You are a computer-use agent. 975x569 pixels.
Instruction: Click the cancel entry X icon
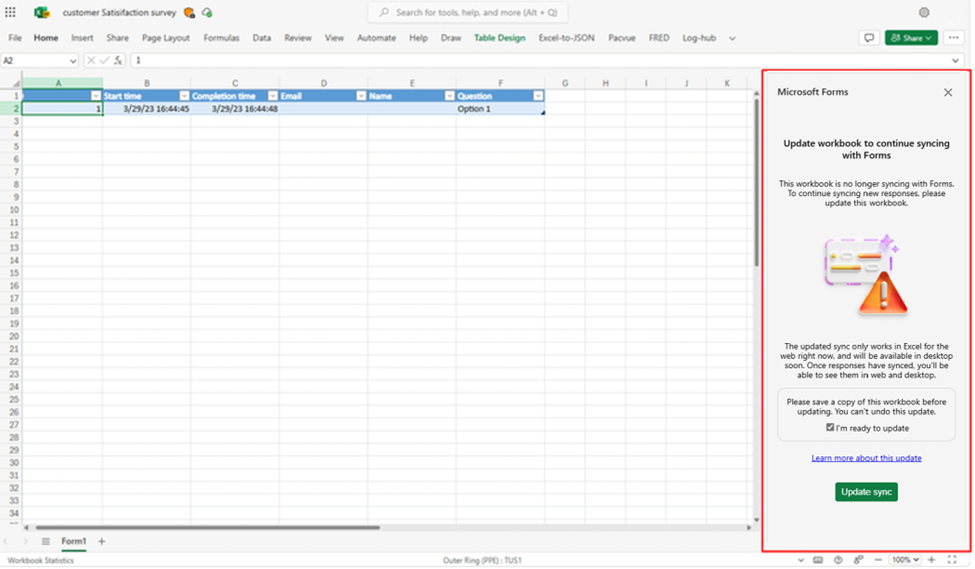91,60
